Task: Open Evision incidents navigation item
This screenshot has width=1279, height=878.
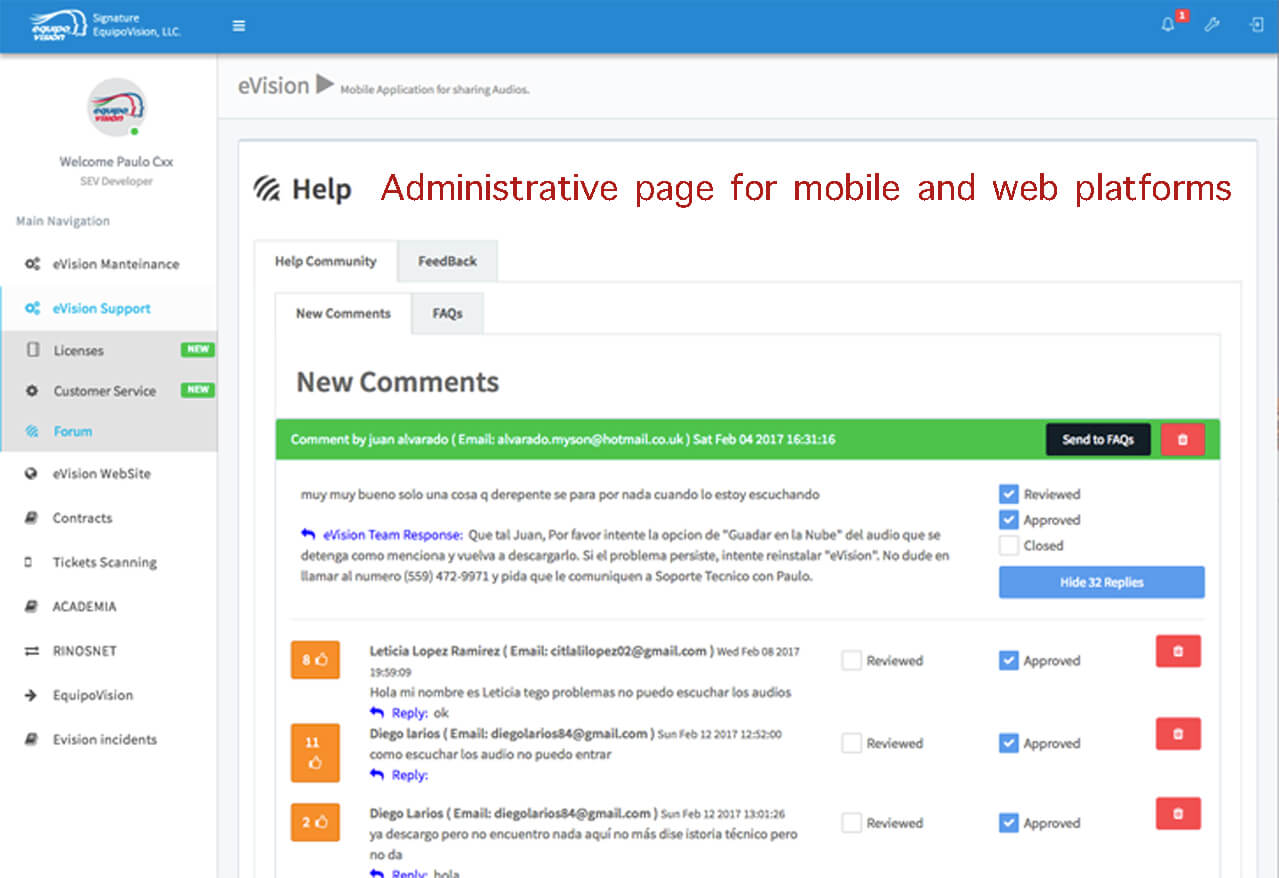Action: 108,739
